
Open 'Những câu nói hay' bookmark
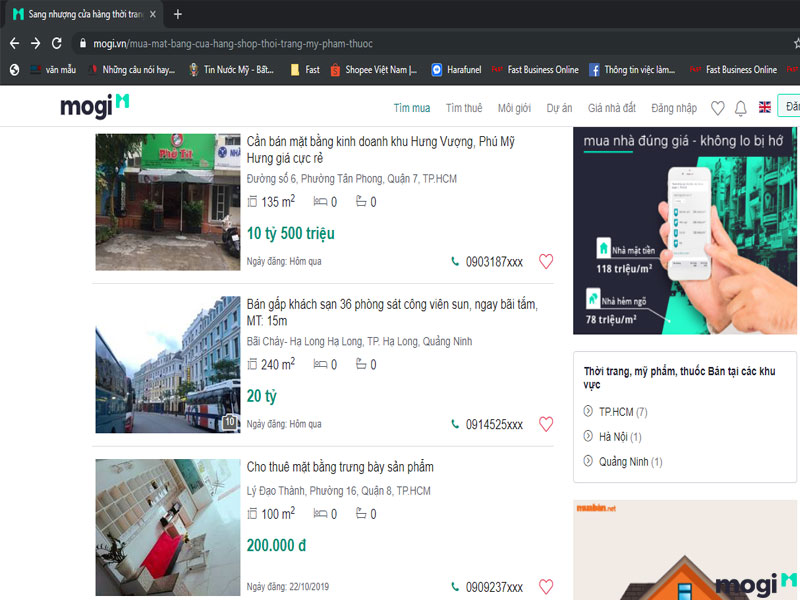[132, 70]
